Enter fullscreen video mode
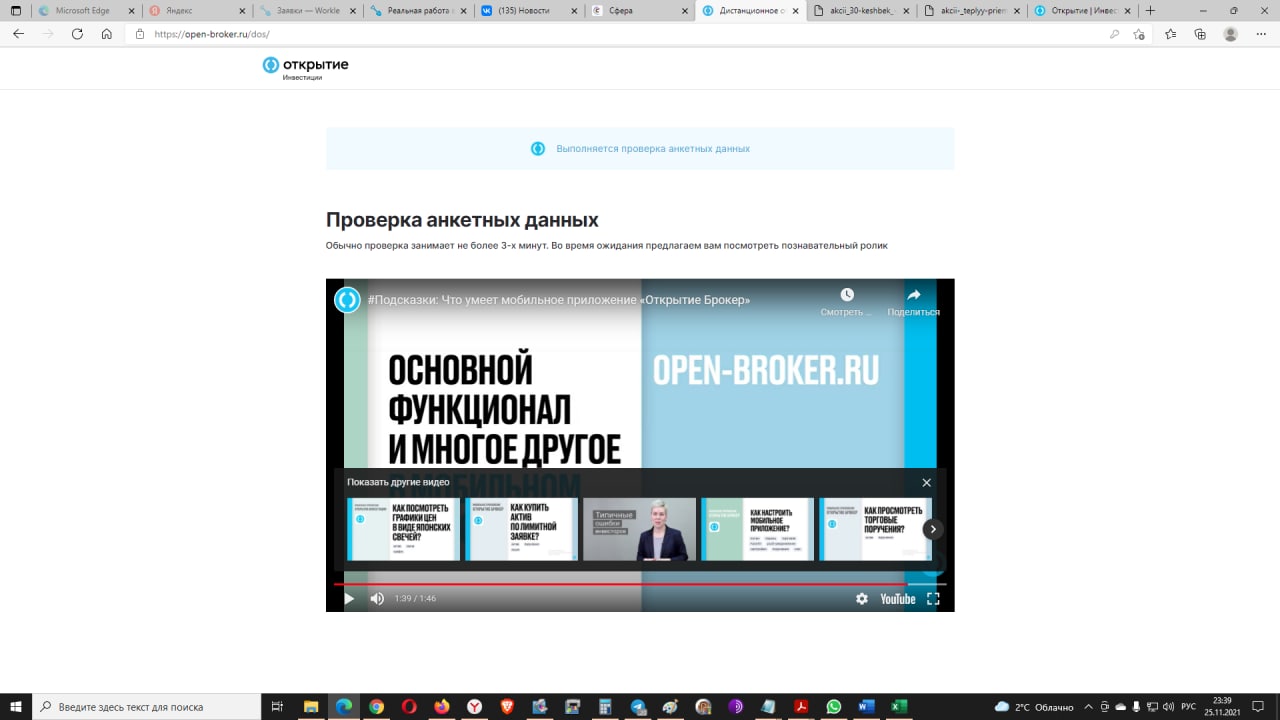1280x720 pixels. click(933, 598)
